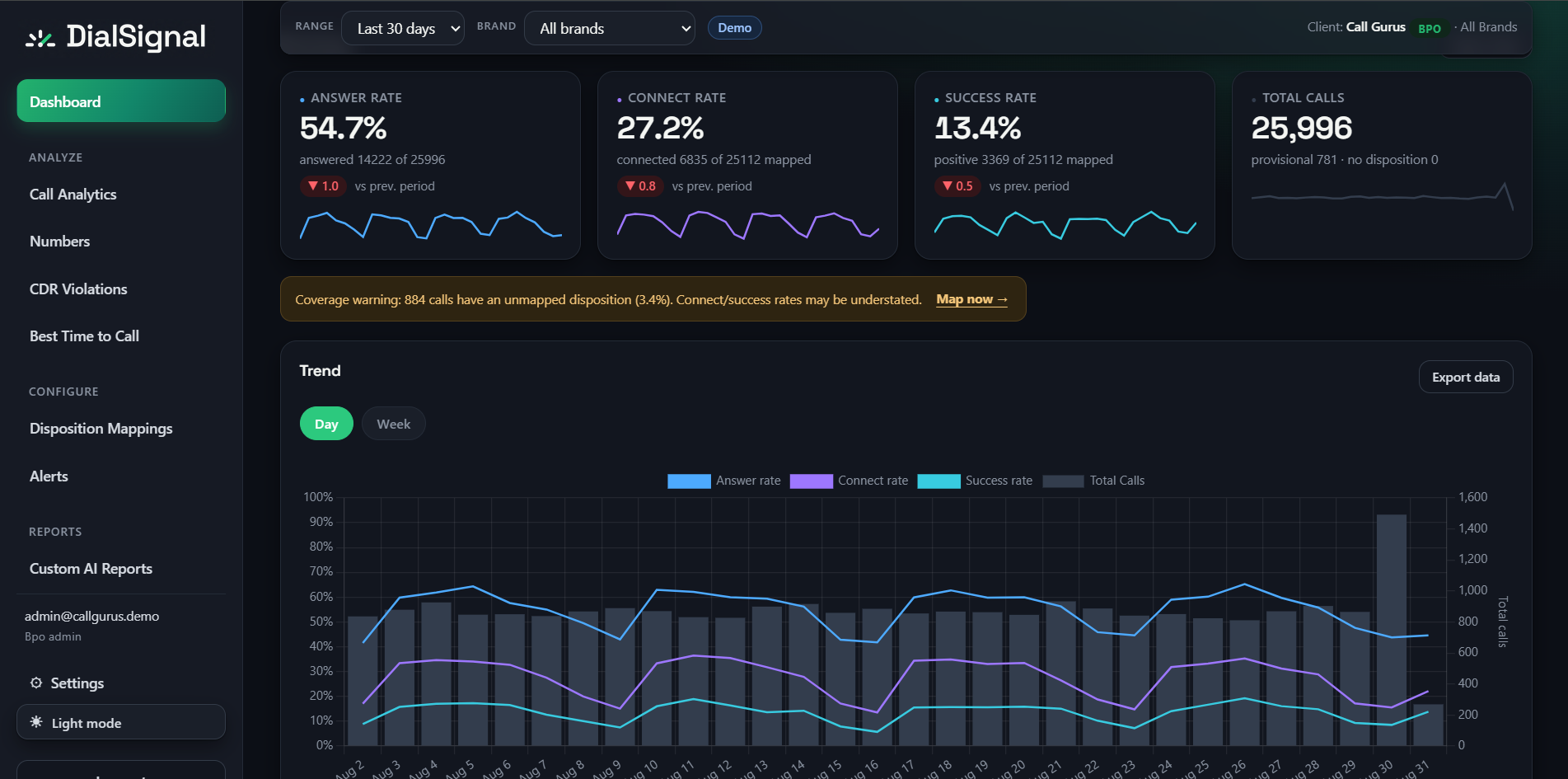
Task: Click the Answer Rate down 1.0 indicator
Action: pos(322,186)
